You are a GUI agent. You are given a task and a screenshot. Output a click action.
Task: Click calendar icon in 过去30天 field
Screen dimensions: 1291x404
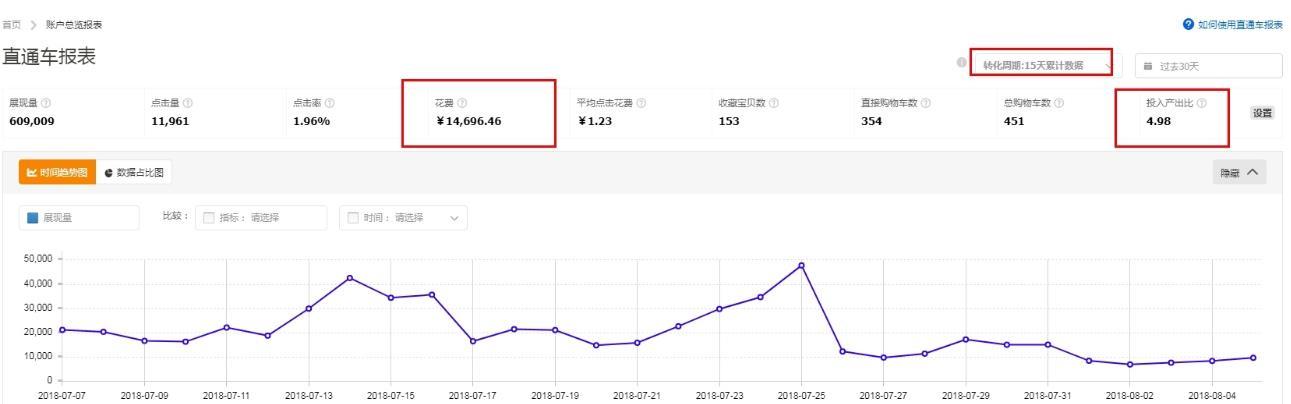pos(1148,67)
